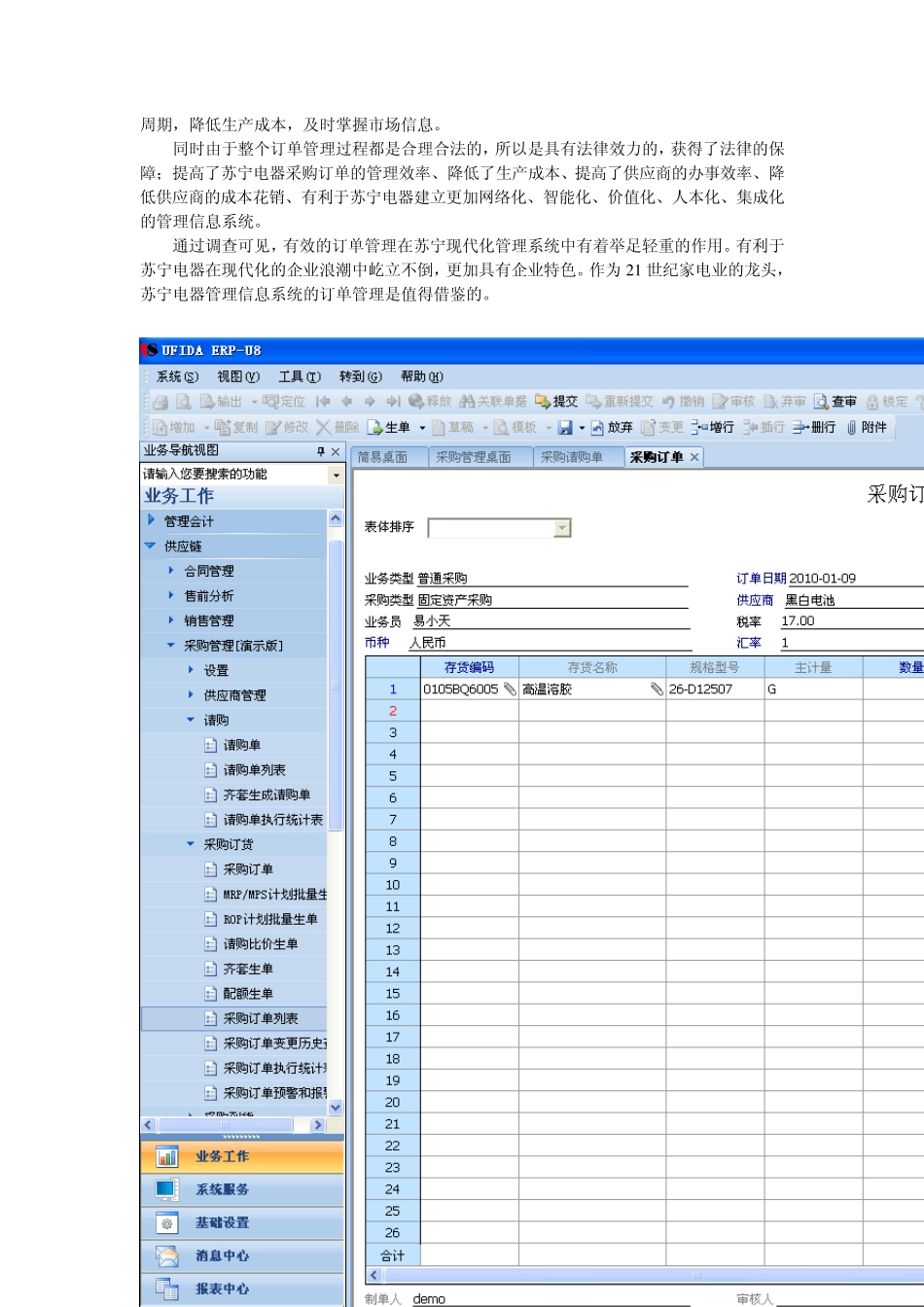Open the 基础设置 panel
Viewport: 924px width, 1307px height.
coord(242,1222)
